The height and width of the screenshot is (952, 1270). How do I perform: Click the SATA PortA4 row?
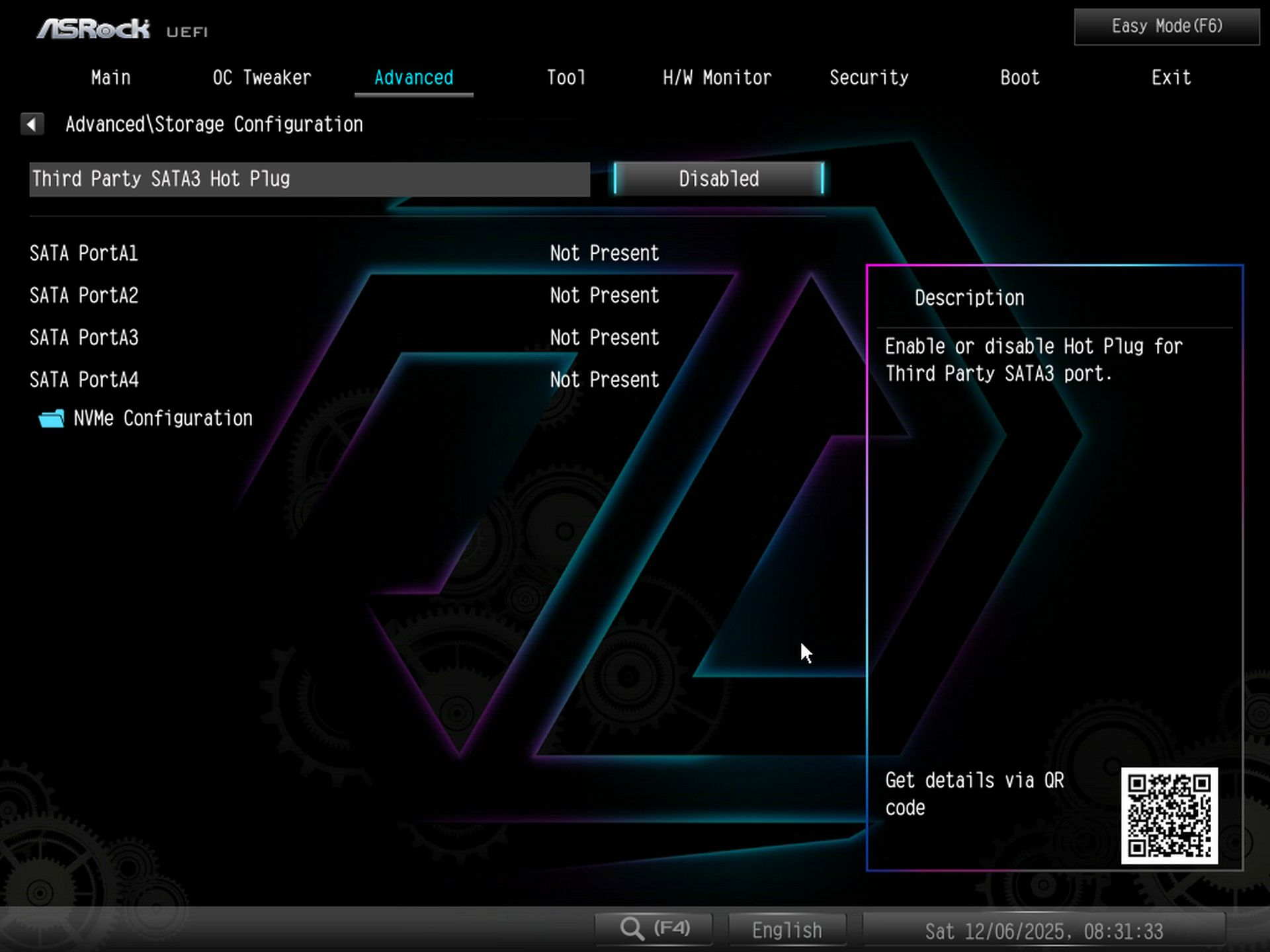coord(83,379)
